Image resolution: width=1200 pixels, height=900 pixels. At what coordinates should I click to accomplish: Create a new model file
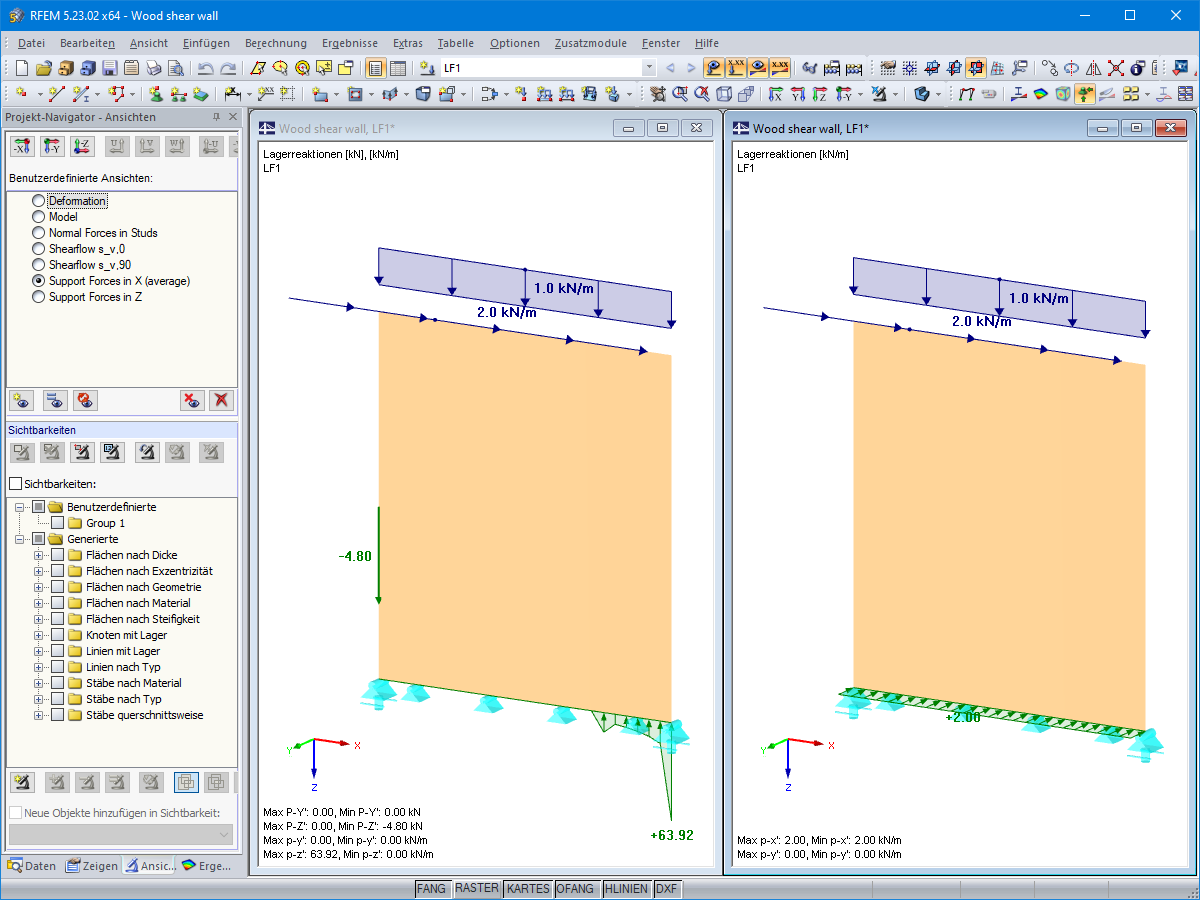pos(23,68)
